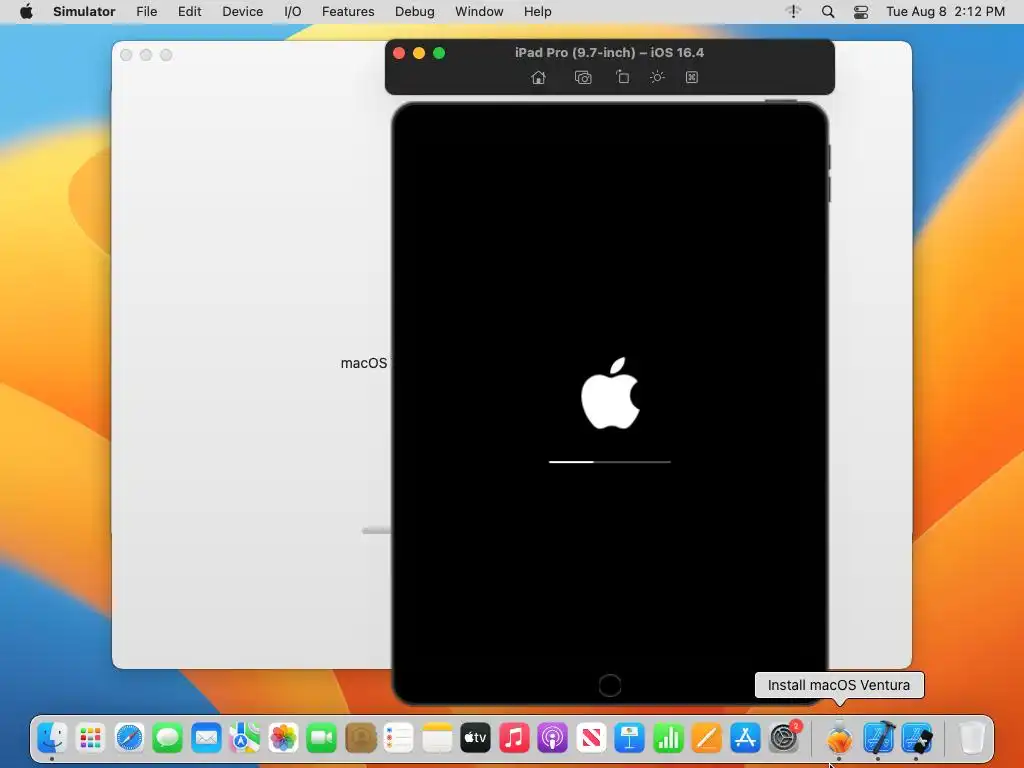Open Podcasts from the Dock
Viewport: 1024px width, 768px height.
coord(552,738)
